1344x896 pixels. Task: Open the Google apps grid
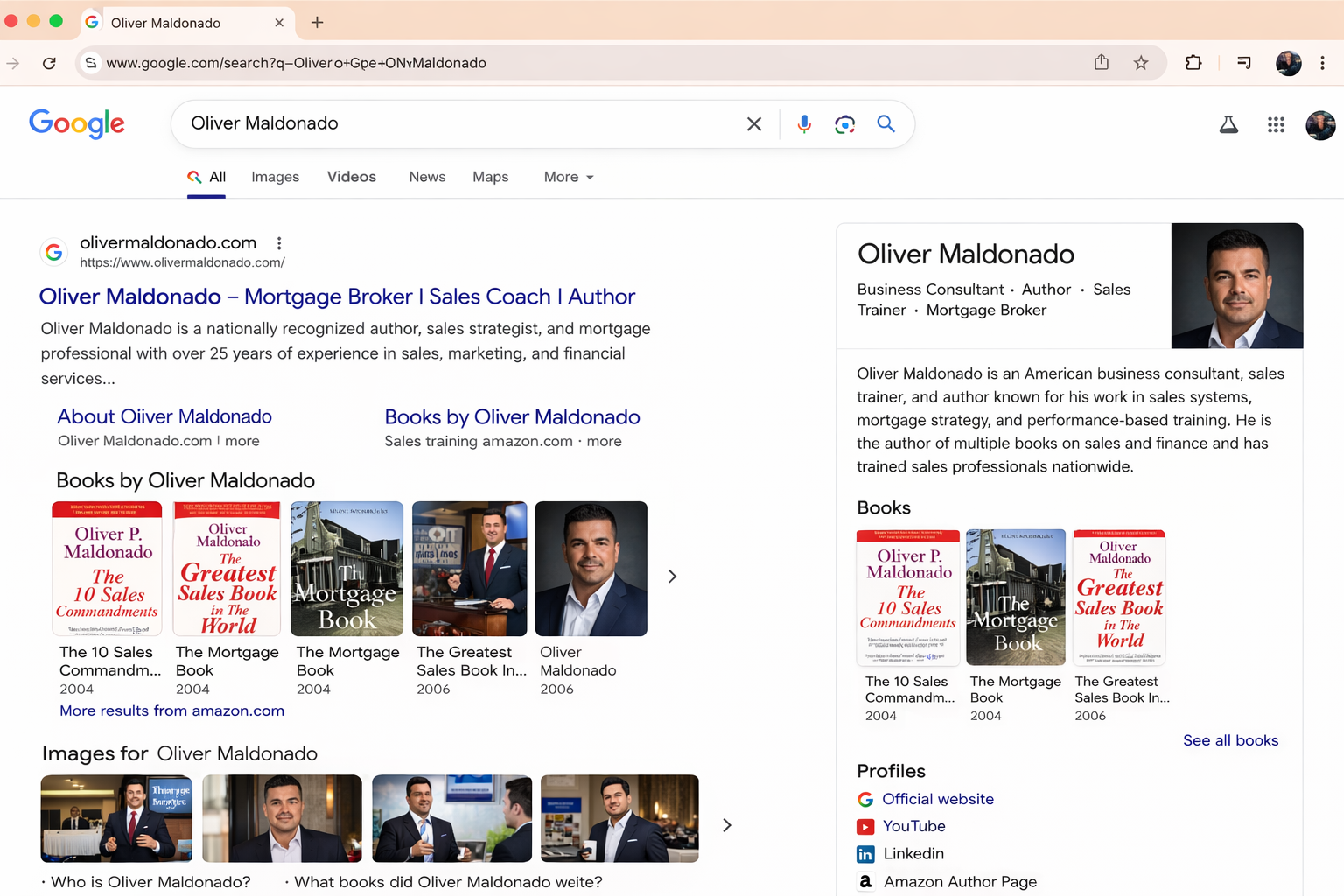tap(1276, 125)
